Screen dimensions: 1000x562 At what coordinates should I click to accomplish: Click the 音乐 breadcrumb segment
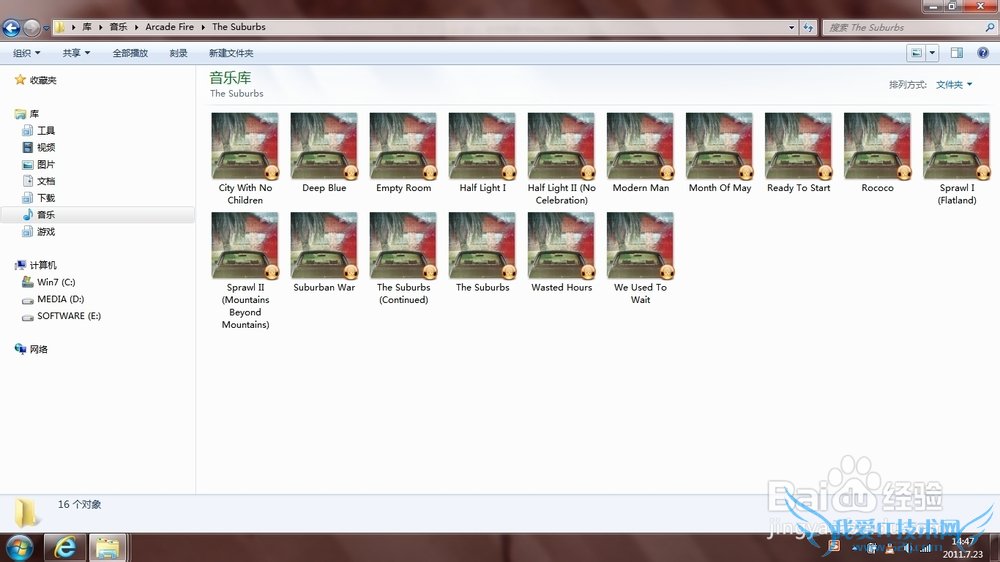(118, 27)
